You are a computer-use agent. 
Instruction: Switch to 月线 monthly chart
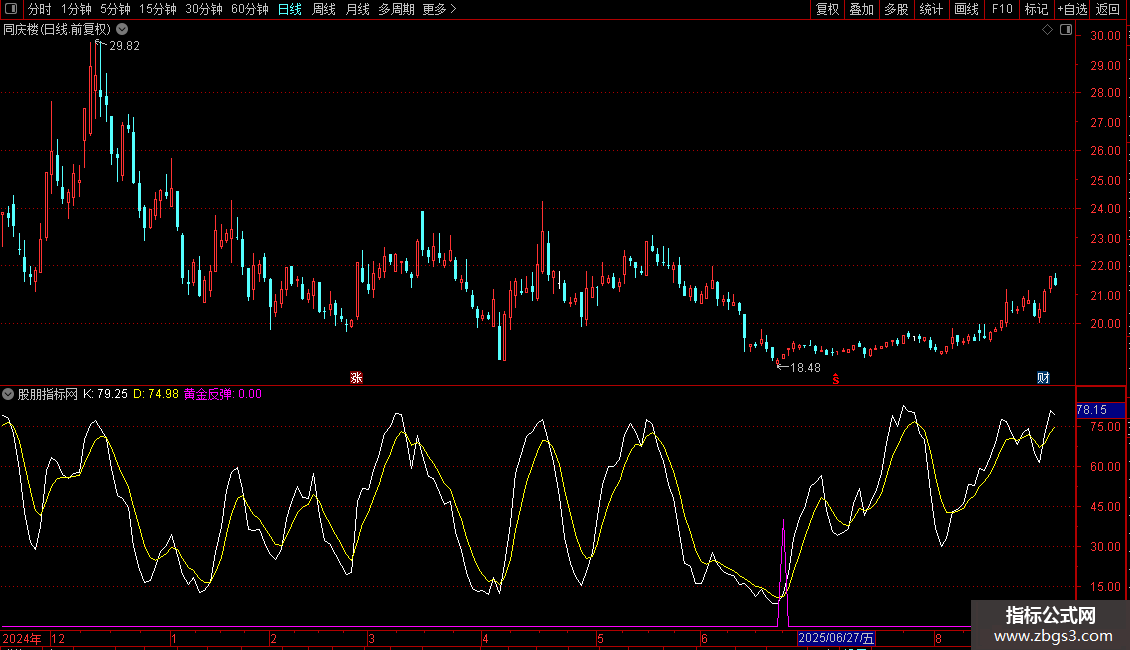click(x=357, y=9)
